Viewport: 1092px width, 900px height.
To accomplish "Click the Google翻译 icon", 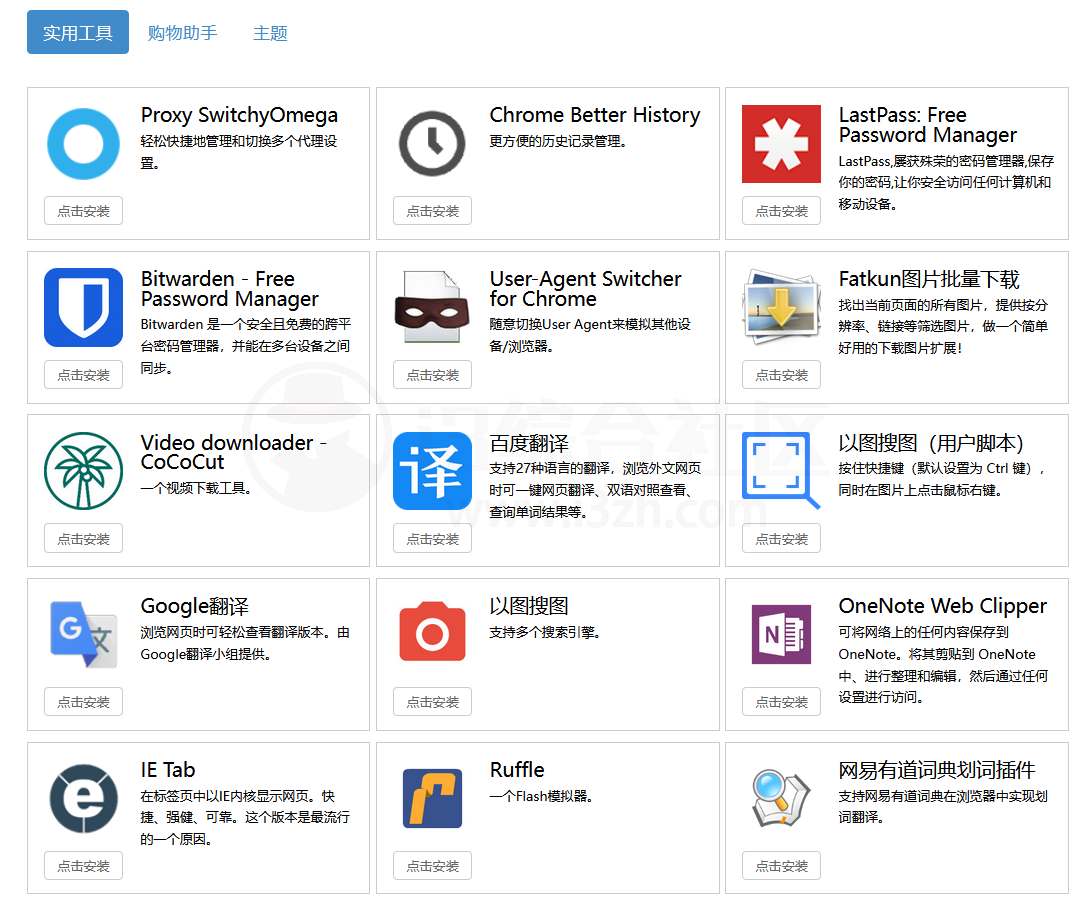I will pyautogui.click(x=83, y=634).
